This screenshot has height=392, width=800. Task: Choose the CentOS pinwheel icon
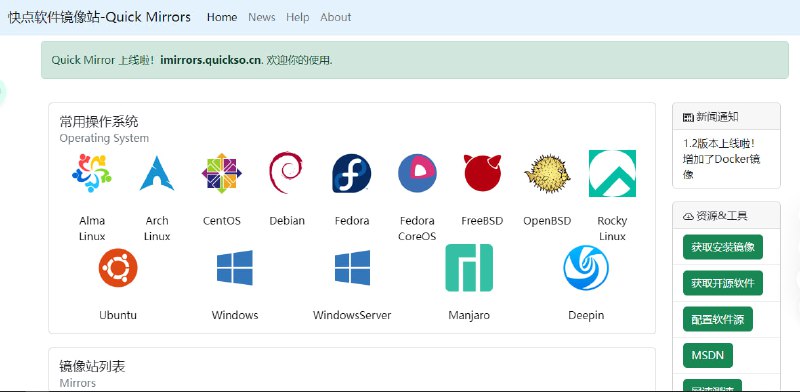pos(221,173)
